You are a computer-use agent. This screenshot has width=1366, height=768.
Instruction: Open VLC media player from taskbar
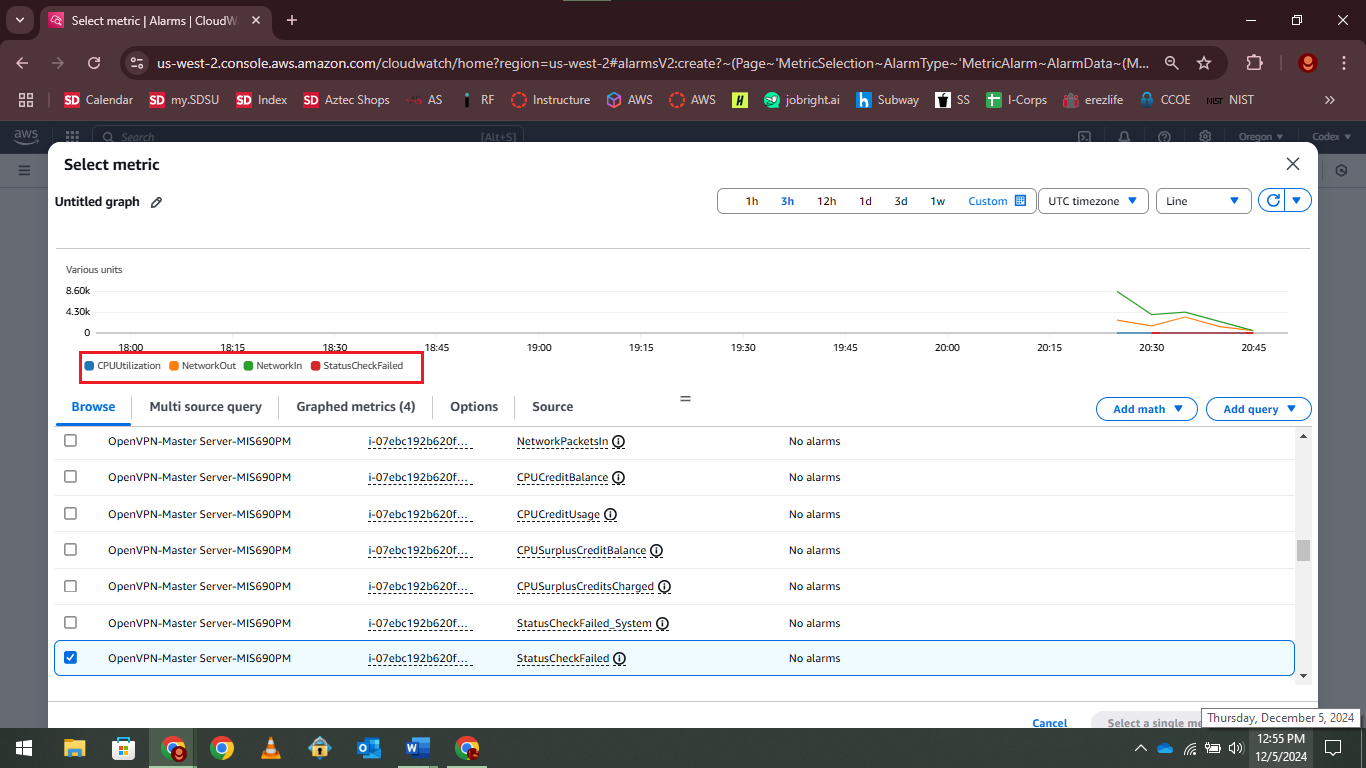[x=270, y=748]
